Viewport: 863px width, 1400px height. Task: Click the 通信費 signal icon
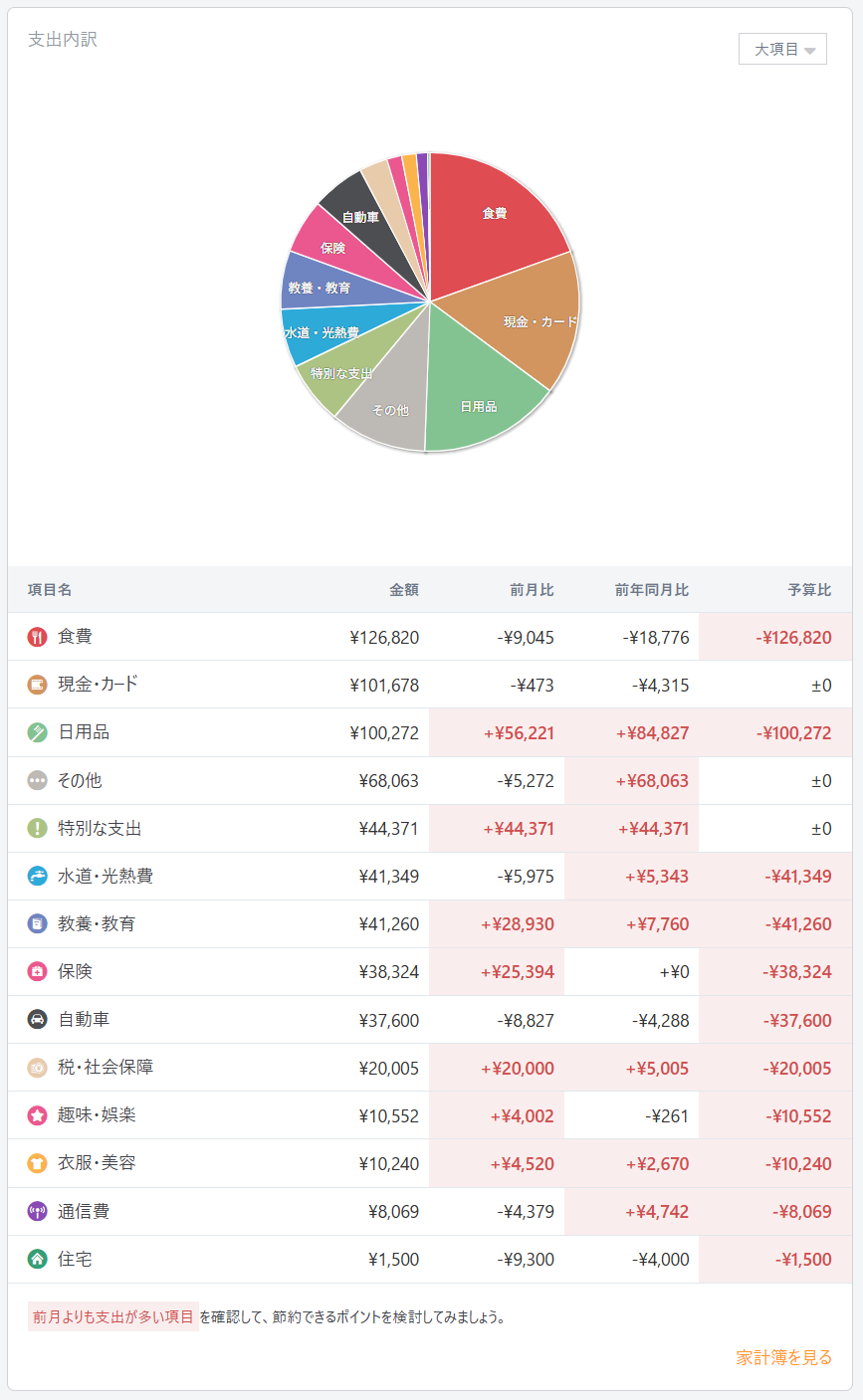click(37, 1212)
